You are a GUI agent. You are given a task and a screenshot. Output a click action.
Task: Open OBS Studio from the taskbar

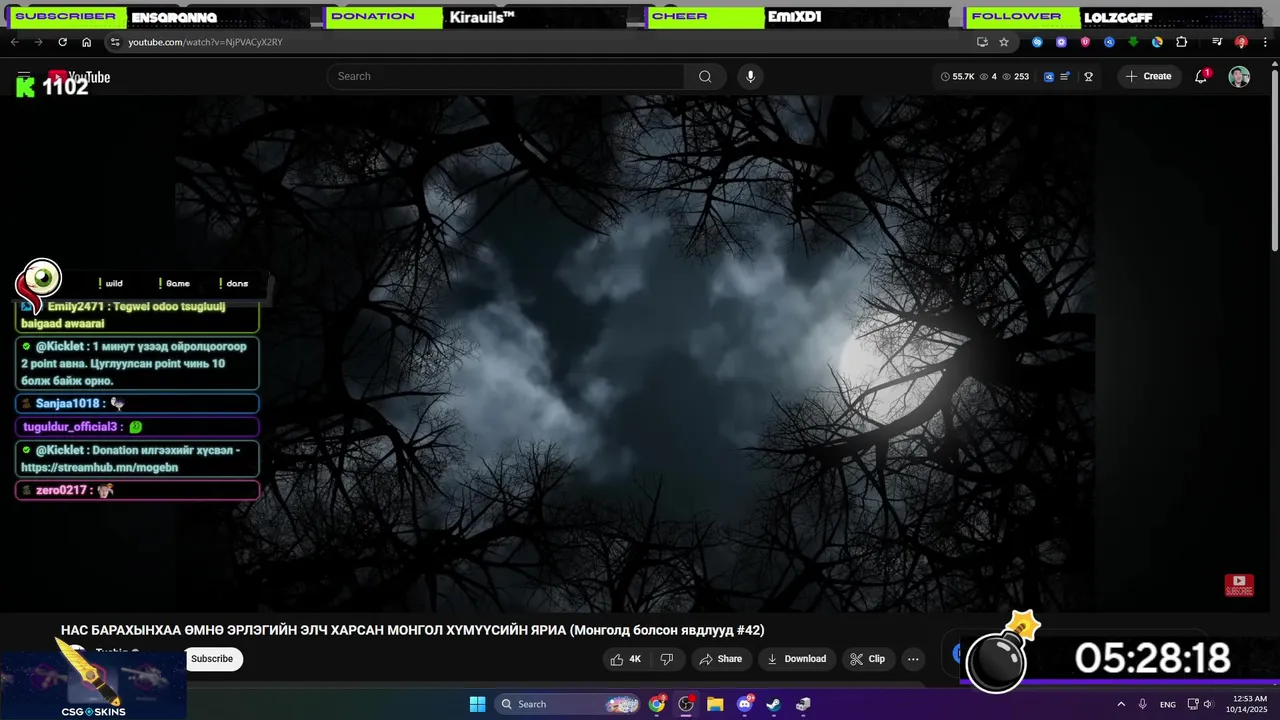tap(686, 704)
